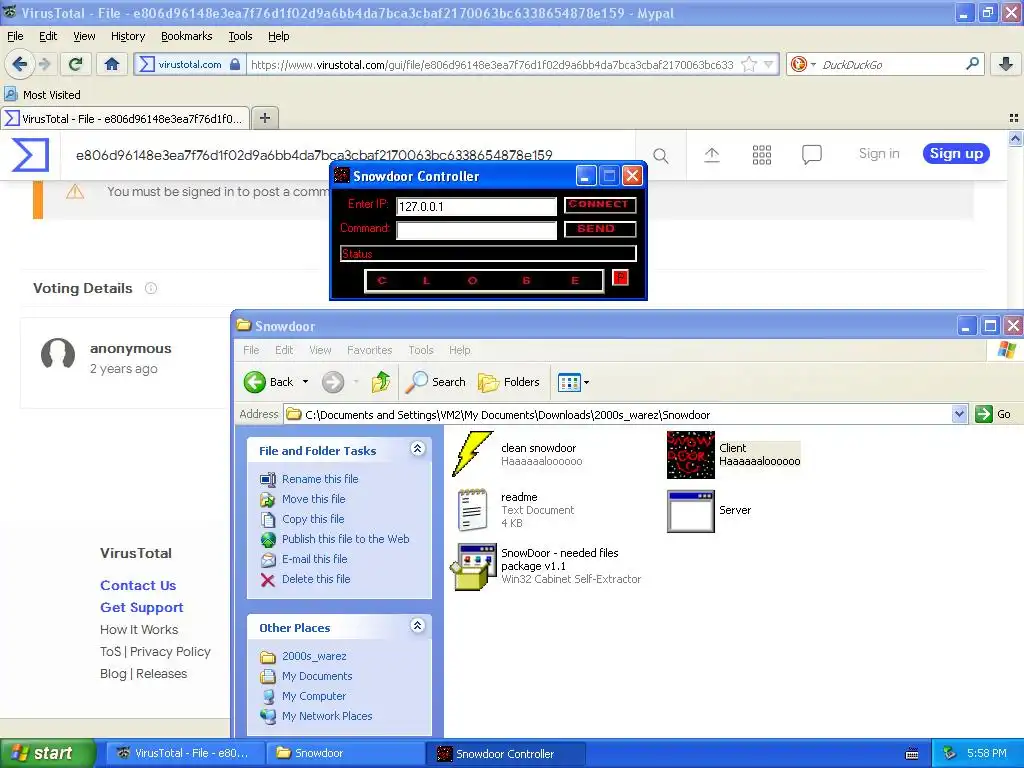Select the Server application file

coord(690,511)
